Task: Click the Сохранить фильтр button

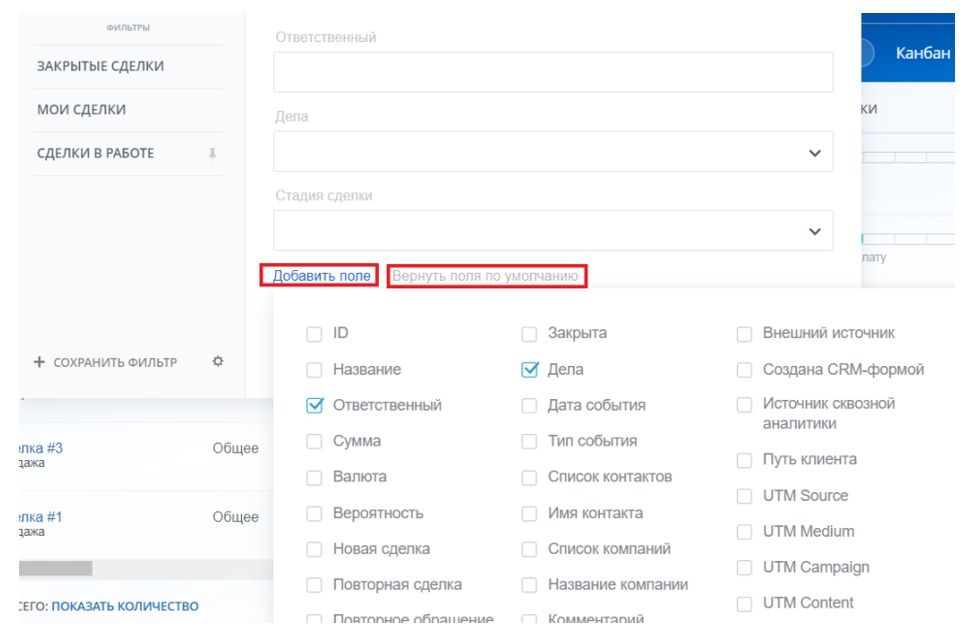Action: click(106, 362)
